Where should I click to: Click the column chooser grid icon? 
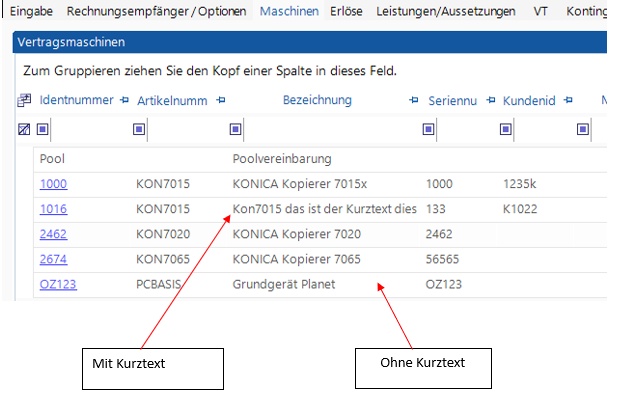point(24,100)
